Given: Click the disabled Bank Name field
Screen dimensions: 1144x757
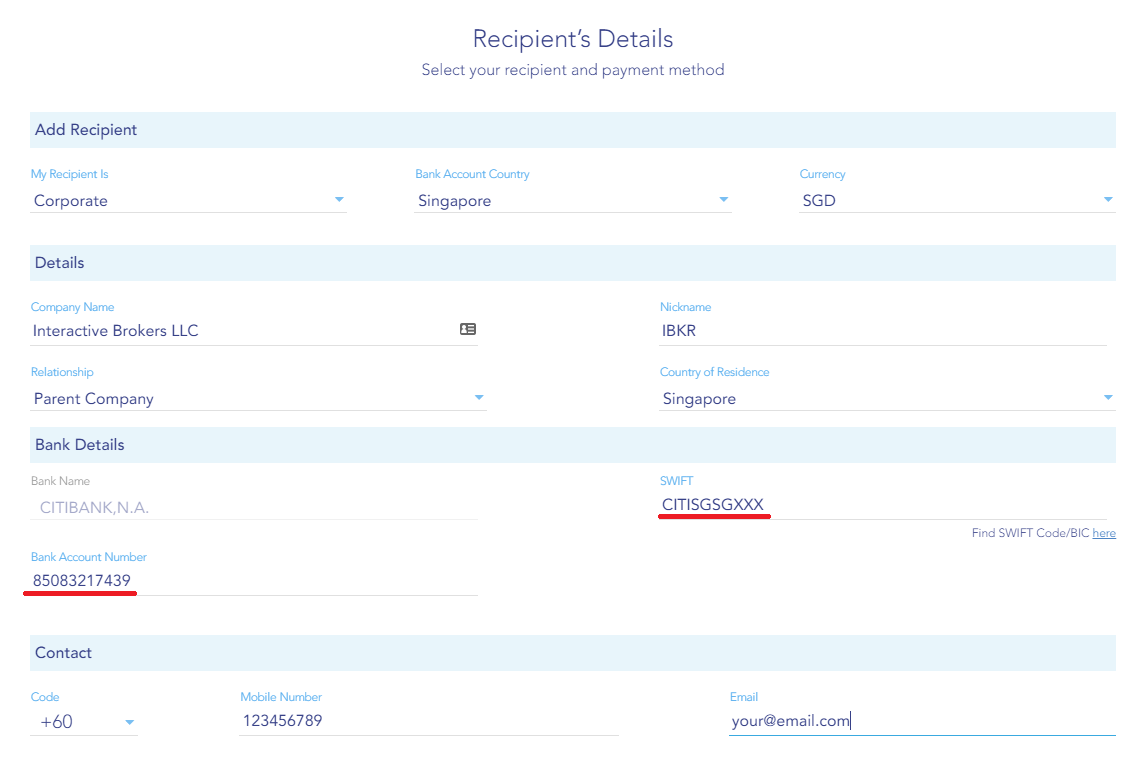Looking at the screenshot, I should [254, 508].
